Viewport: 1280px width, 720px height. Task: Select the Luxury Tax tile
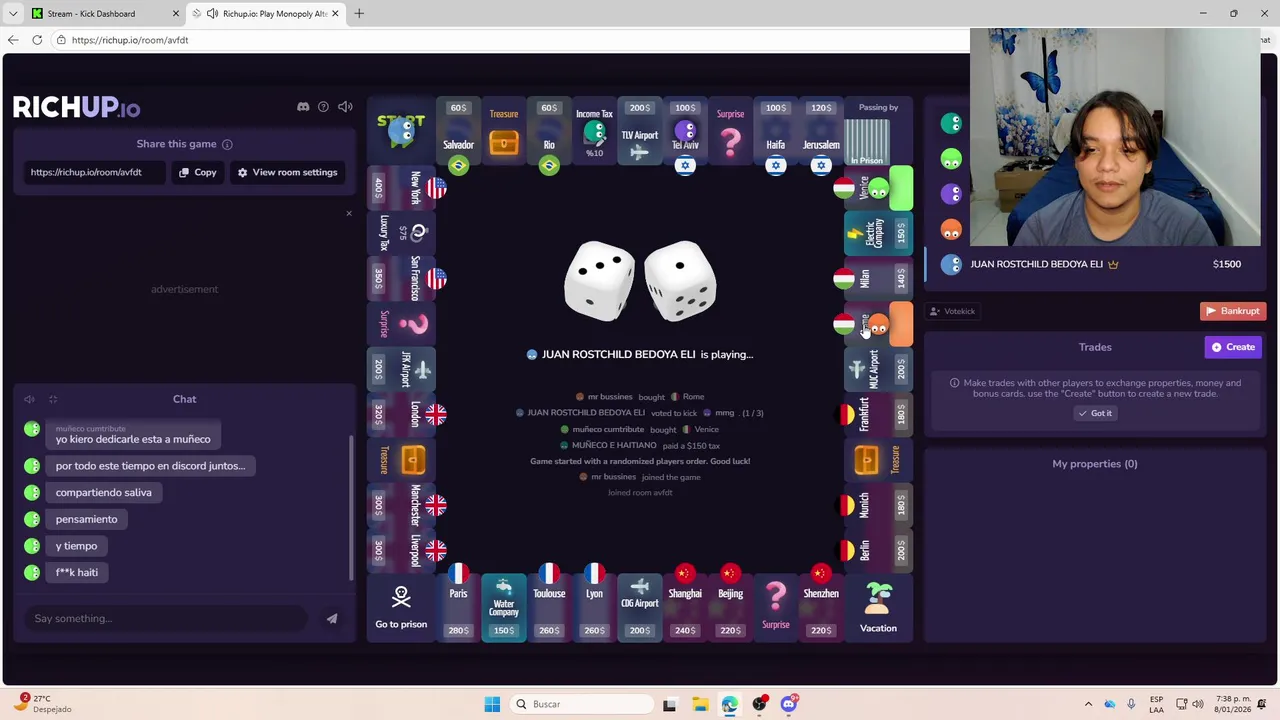click(x=401, y=234)
